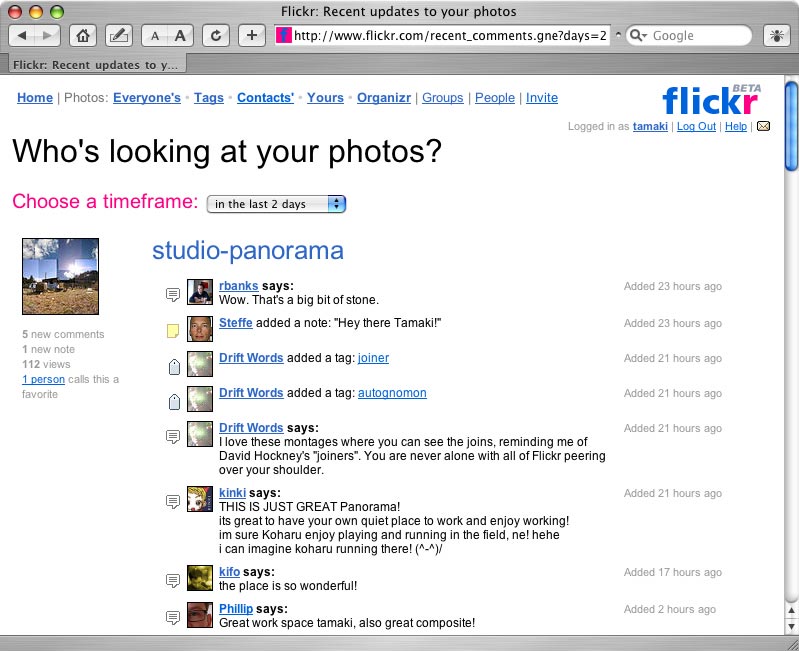Viewport: 799px width, 651px height.
Task: Open the 'joiner' tag link
Action: (373, 358)
